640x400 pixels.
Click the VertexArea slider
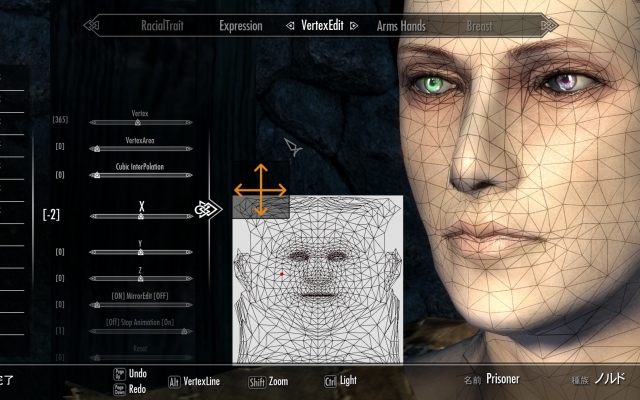click(140, 148)
